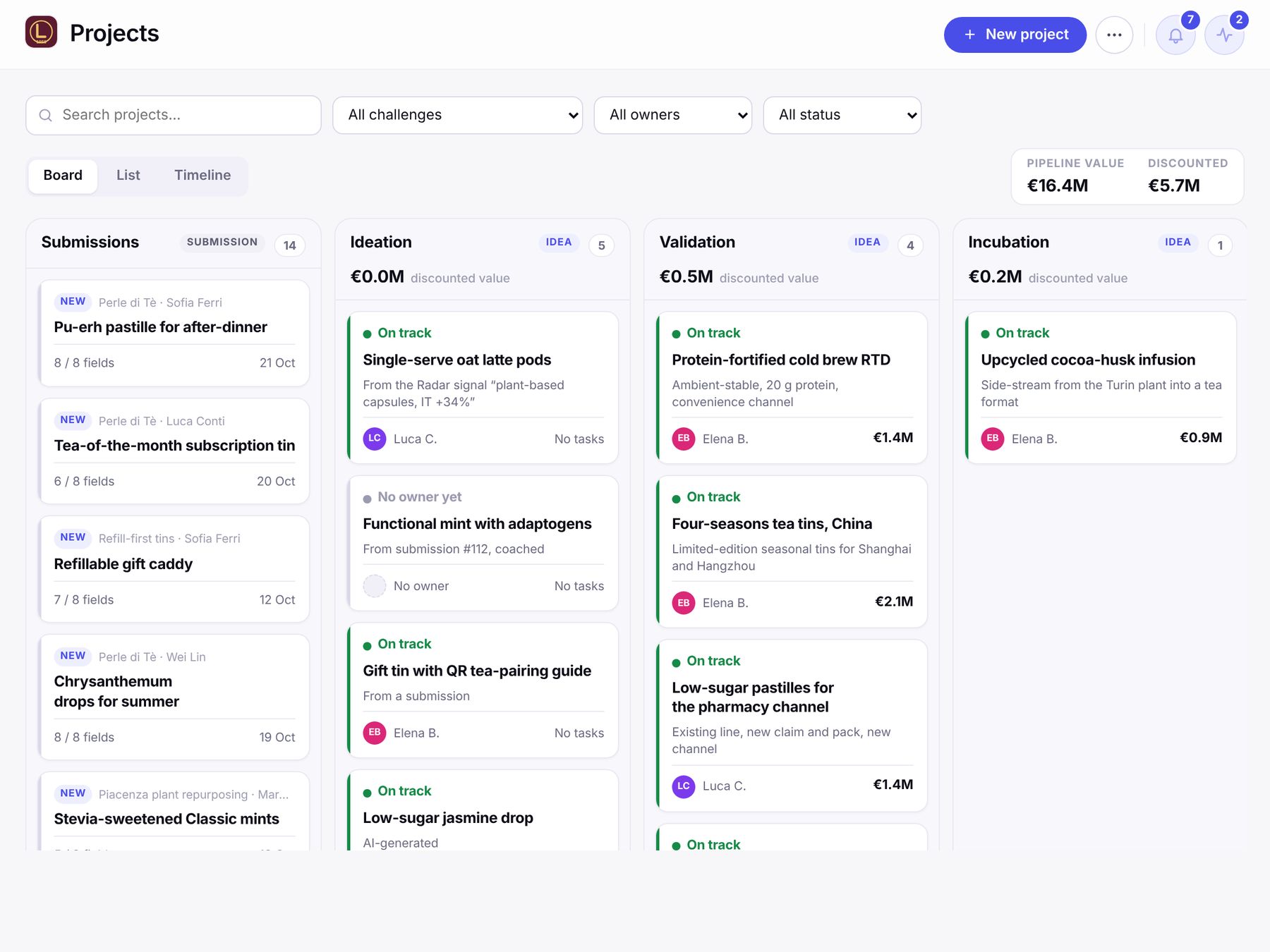This screenshot has height=952, width=1270.
Task: Open Four-seasons tea tins, China card
Action: click(x=792, y=551)
